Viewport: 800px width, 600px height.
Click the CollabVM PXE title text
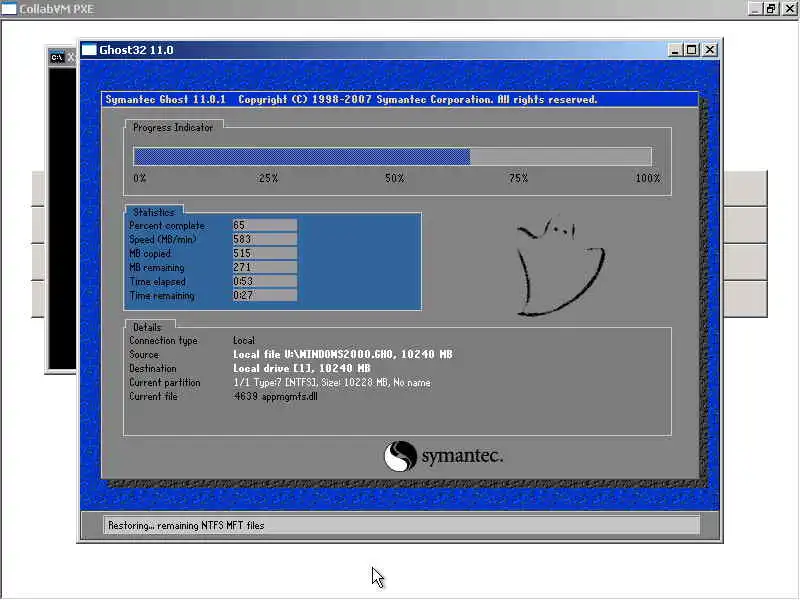pos(57,9)
